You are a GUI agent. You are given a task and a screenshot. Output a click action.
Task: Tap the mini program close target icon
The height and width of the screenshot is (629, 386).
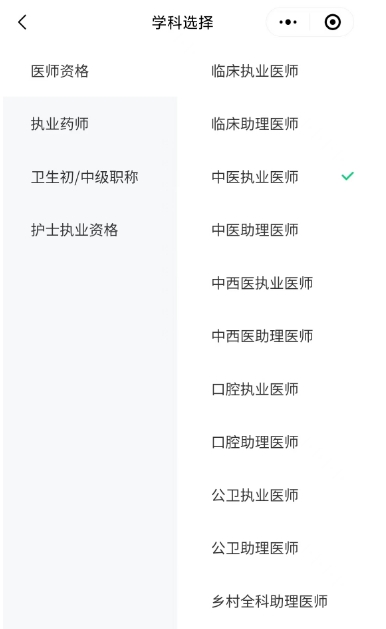tap(333, 22)
